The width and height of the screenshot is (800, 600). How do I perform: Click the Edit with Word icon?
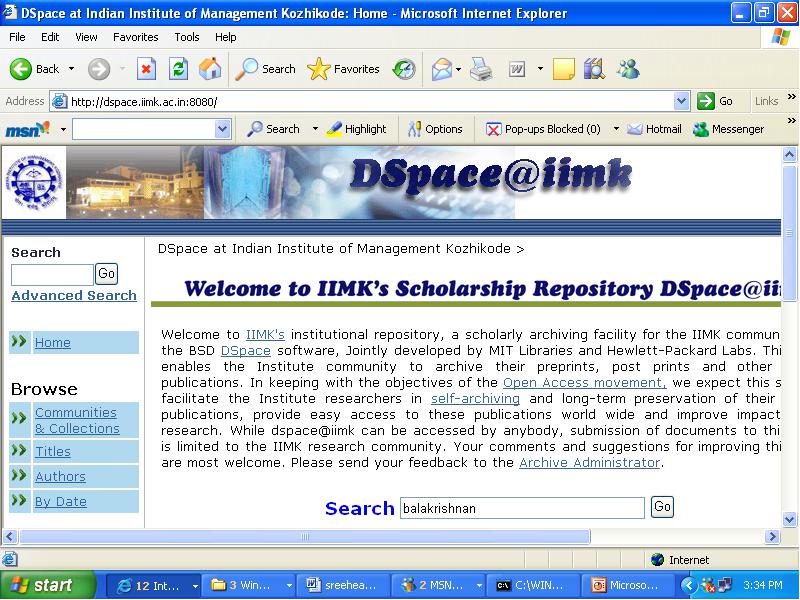point(517,69)
